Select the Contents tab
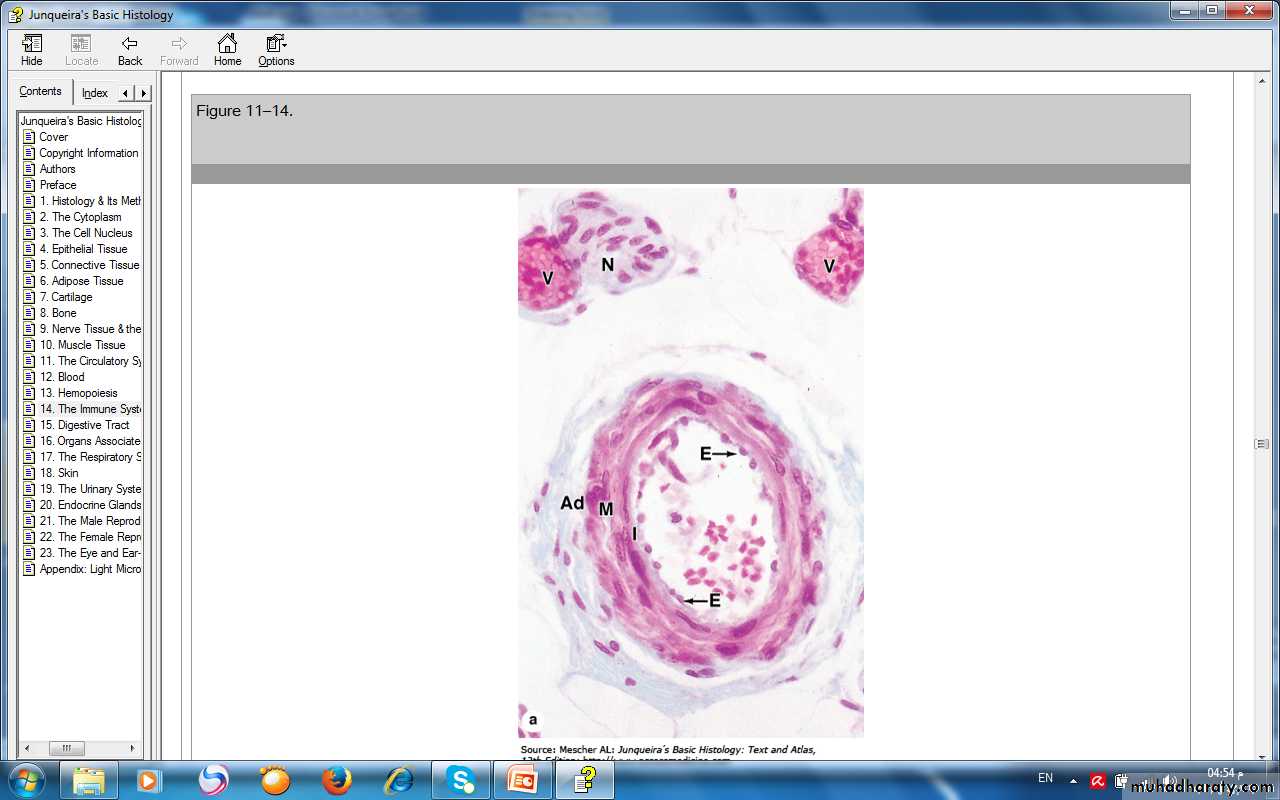 coord(41,91)
